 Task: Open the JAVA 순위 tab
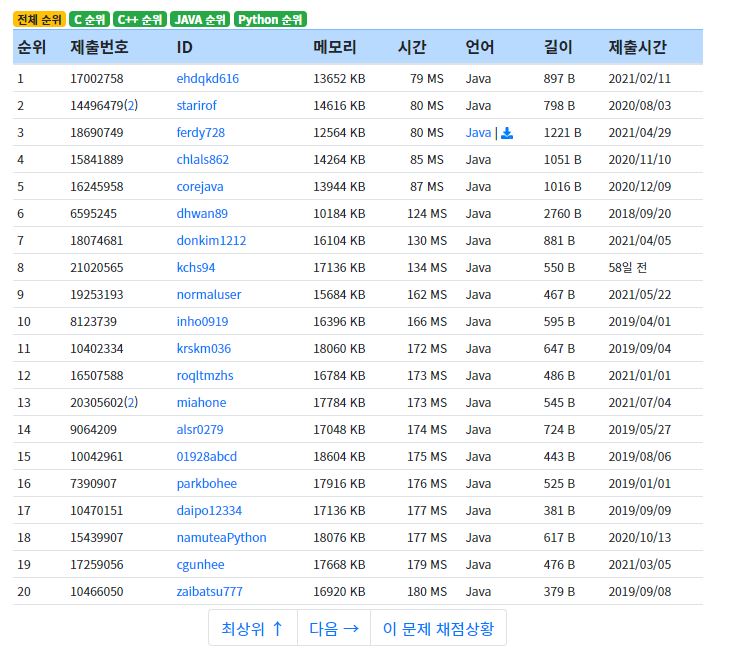click(x=200, y=20)
